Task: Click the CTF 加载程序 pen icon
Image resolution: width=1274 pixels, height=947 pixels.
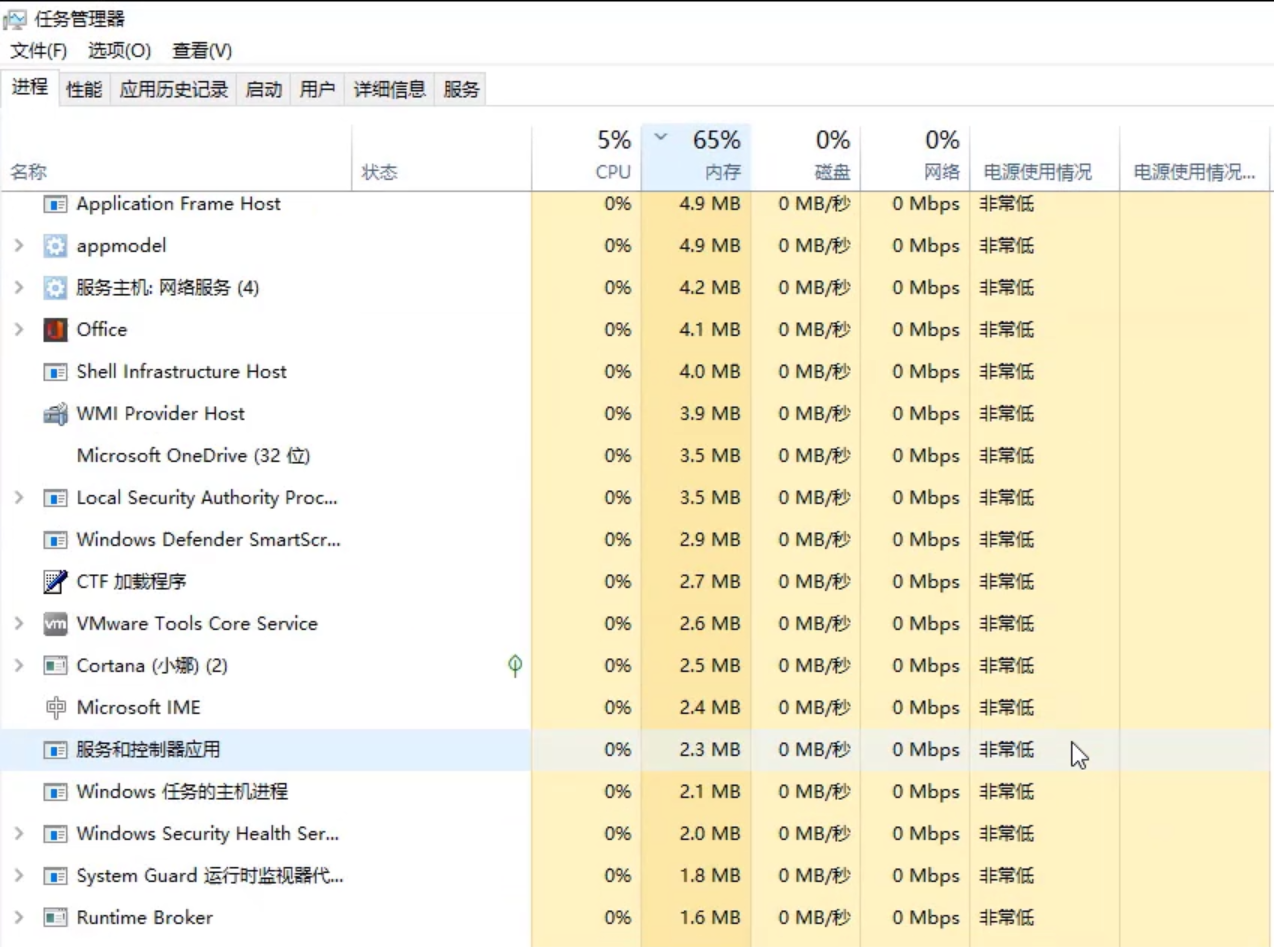Action: point(55,582)
